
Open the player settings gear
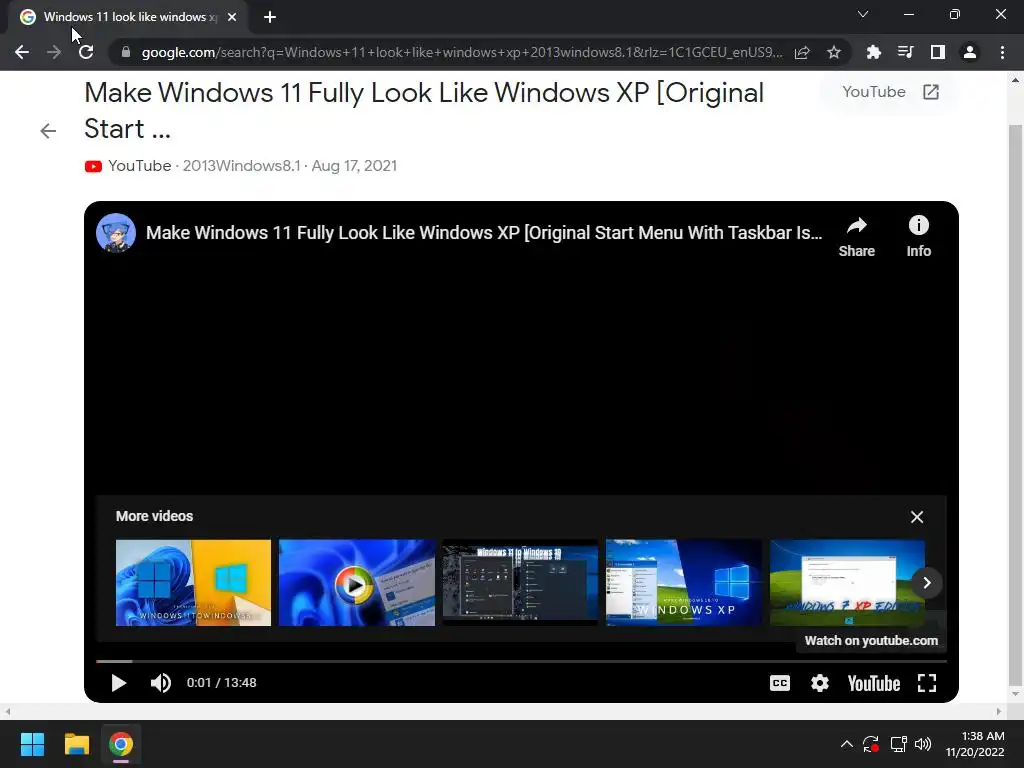[820, 683]
